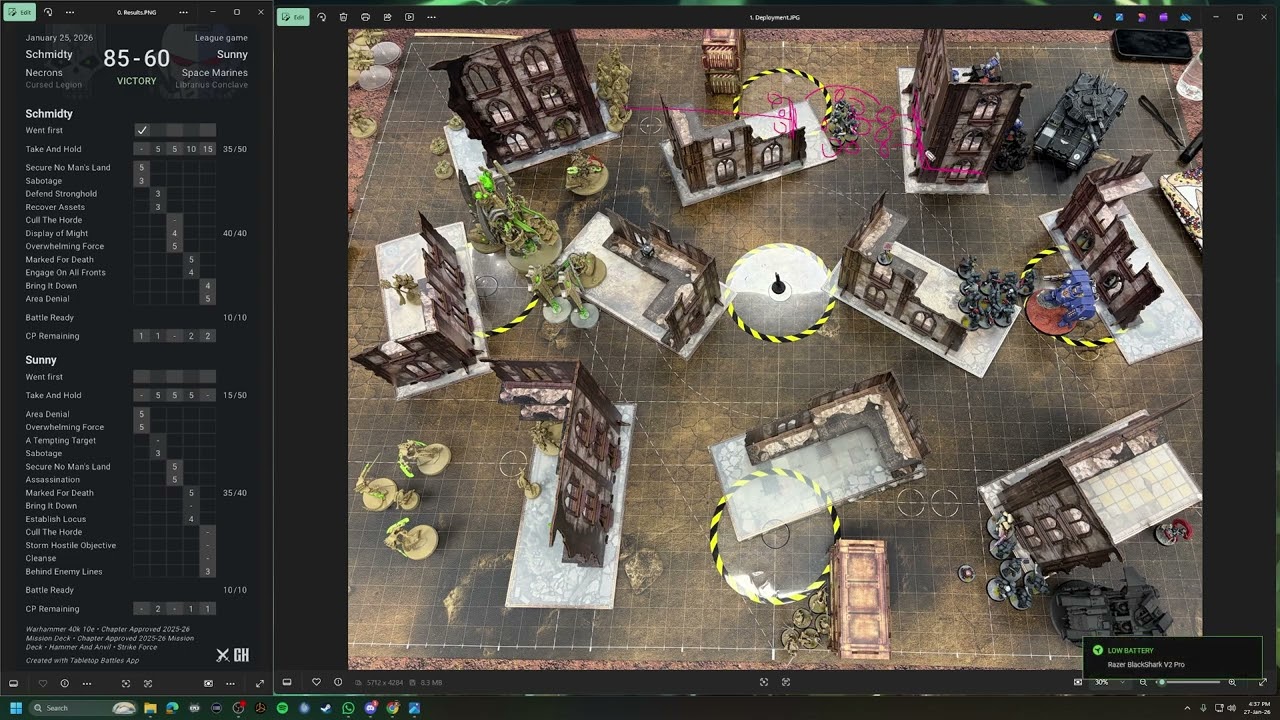Open the Photos app from the taskbar
Viewport: 1280px width, 720px height.
coord(414,708)
